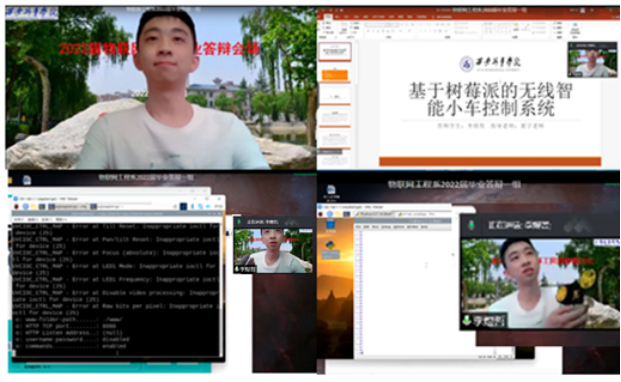621x382 pixels.
Task: Select the first slide thumbnail with red border
Action: click(x=335, y=51)
